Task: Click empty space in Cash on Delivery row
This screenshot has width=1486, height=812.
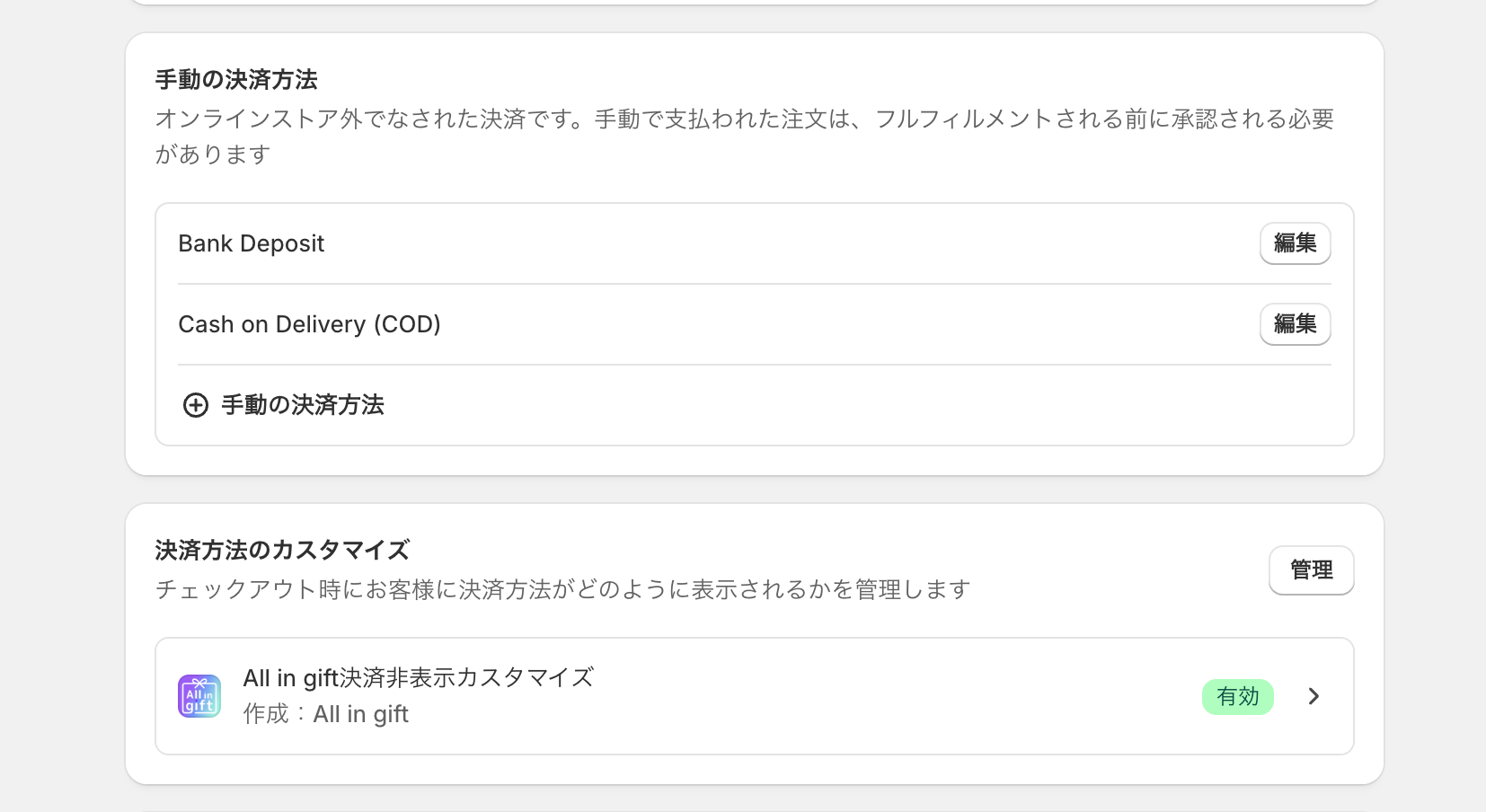Action: [x=809, y=324]
